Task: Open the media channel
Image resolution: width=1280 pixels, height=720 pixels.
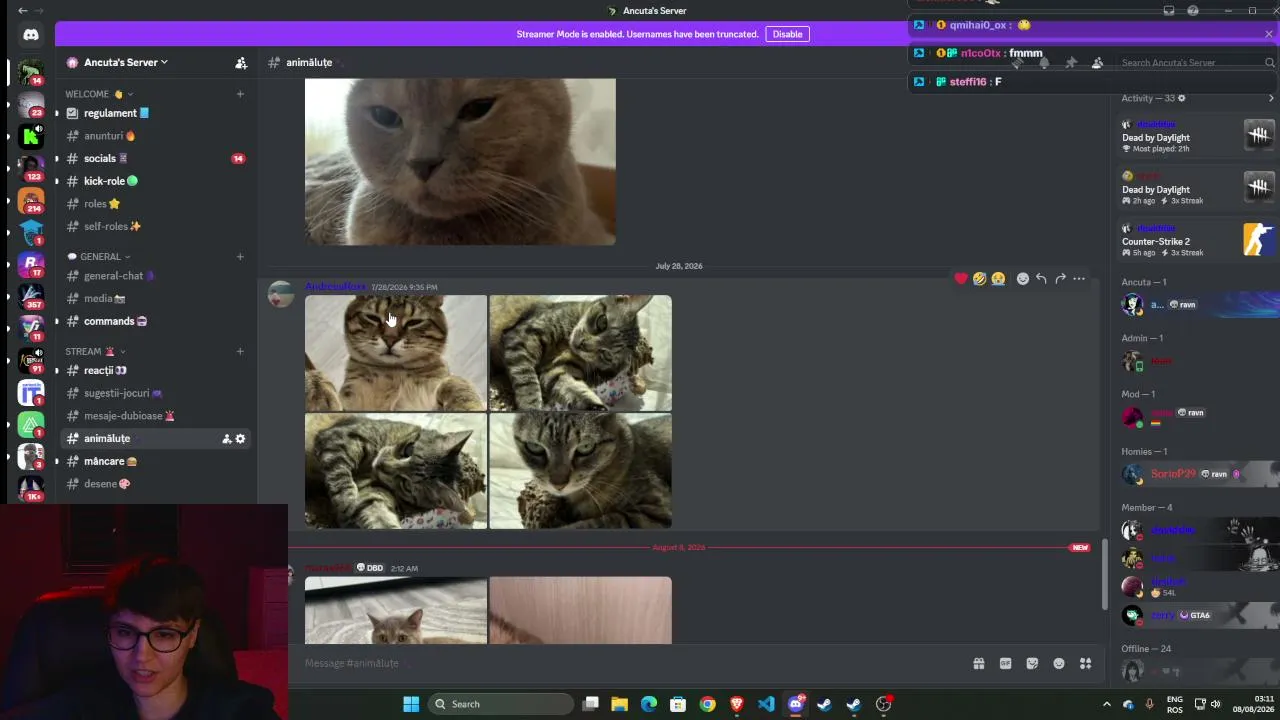Action: coord(157,298)
